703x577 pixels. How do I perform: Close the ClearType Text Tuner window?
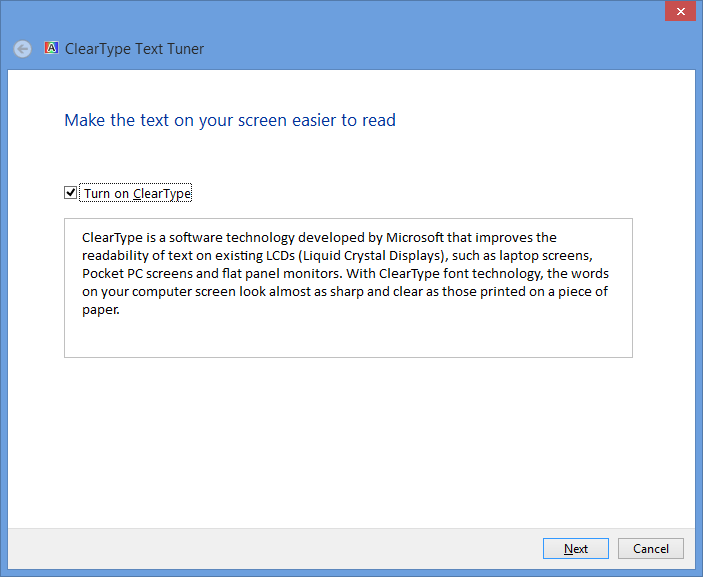(x=680, y=11)
